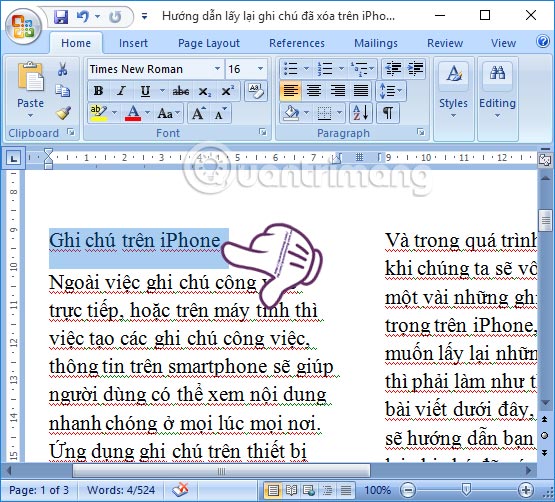Switch to the Review tab
The height and width of the screenshot is (502, 555).
pos(445,43)
